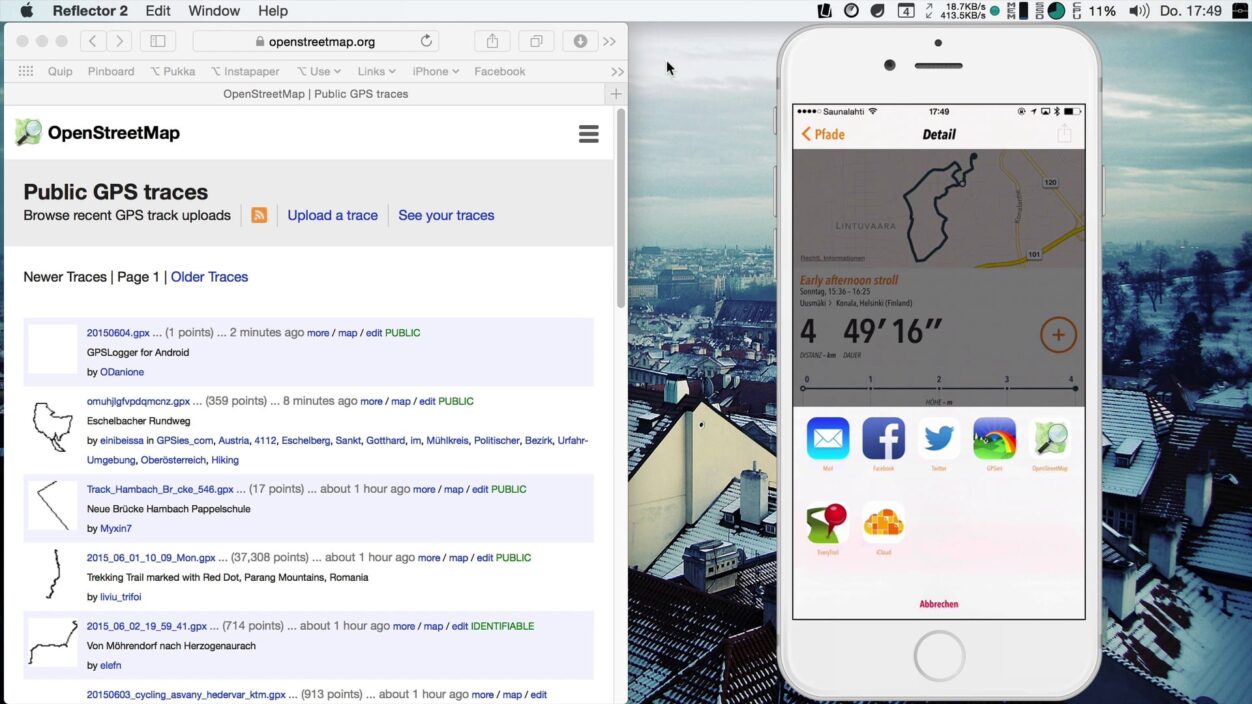Screen dimensions: 1252x704
Task: Toggle the Safari sidebar
Action: [158, 41]
